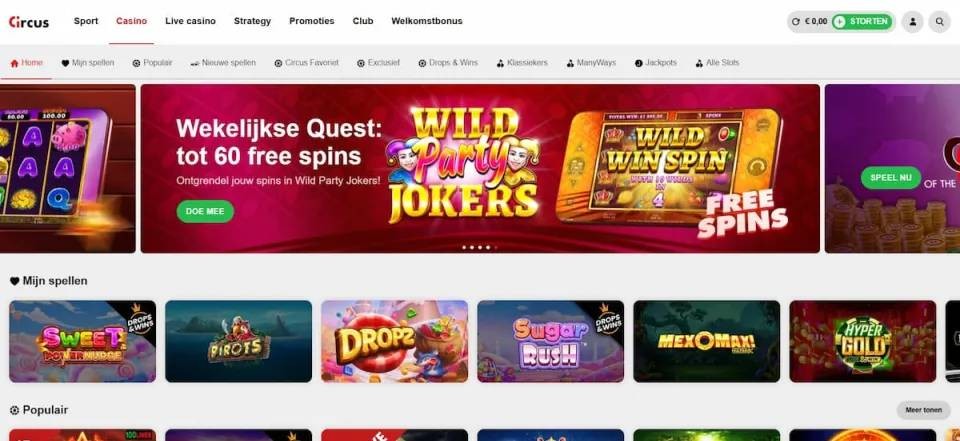Open the Hyper Gold game tile
This screenshot has width=960, height=441.
[x=863, y=341]
